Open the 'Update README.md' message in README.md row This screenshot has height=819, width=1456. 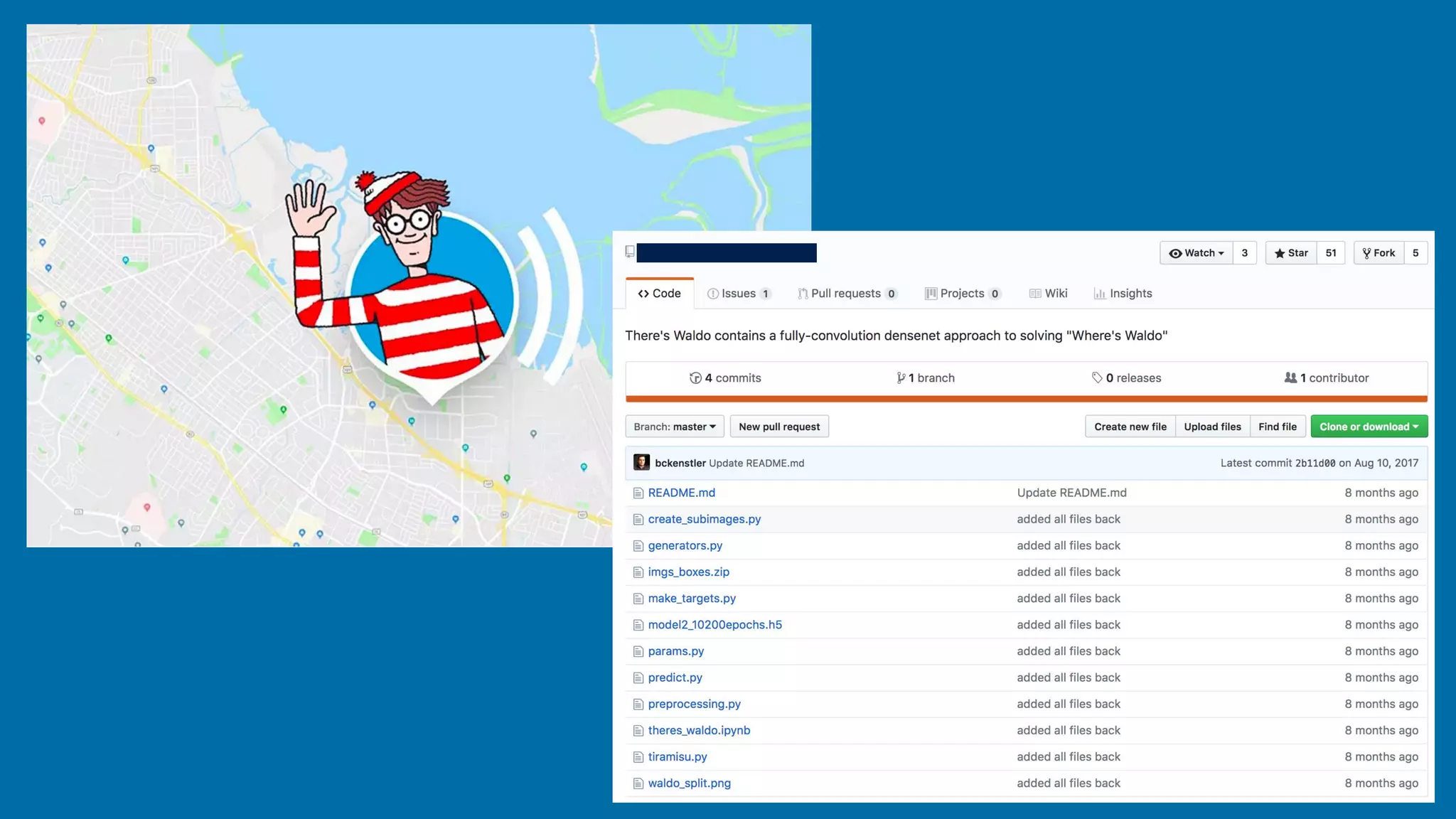[1071, 493]
